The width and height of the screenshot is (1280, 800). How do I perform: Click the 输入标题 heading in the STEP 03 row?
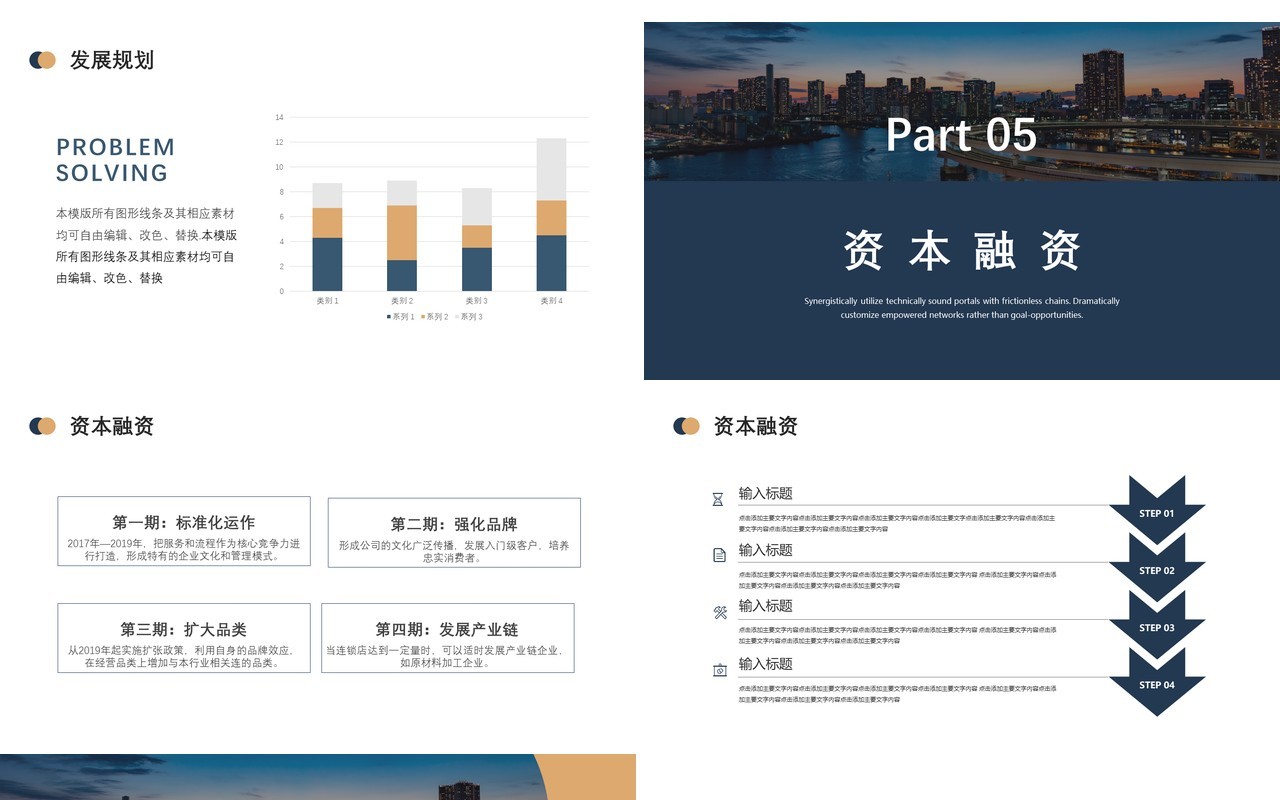coord(765,606)
